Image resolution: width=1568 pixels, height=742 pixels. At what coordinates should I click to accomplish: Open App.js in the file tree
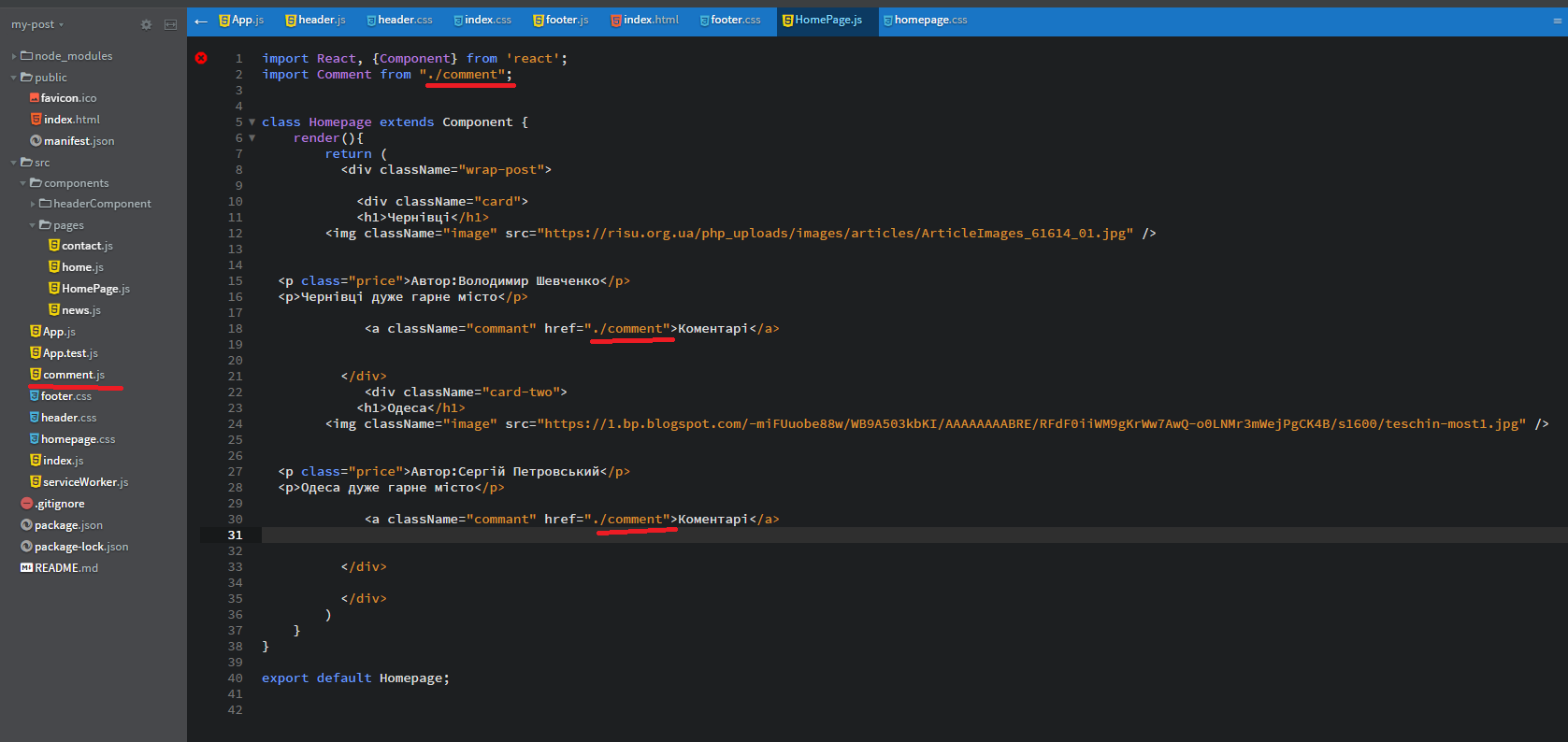click(x=59, y=332)
